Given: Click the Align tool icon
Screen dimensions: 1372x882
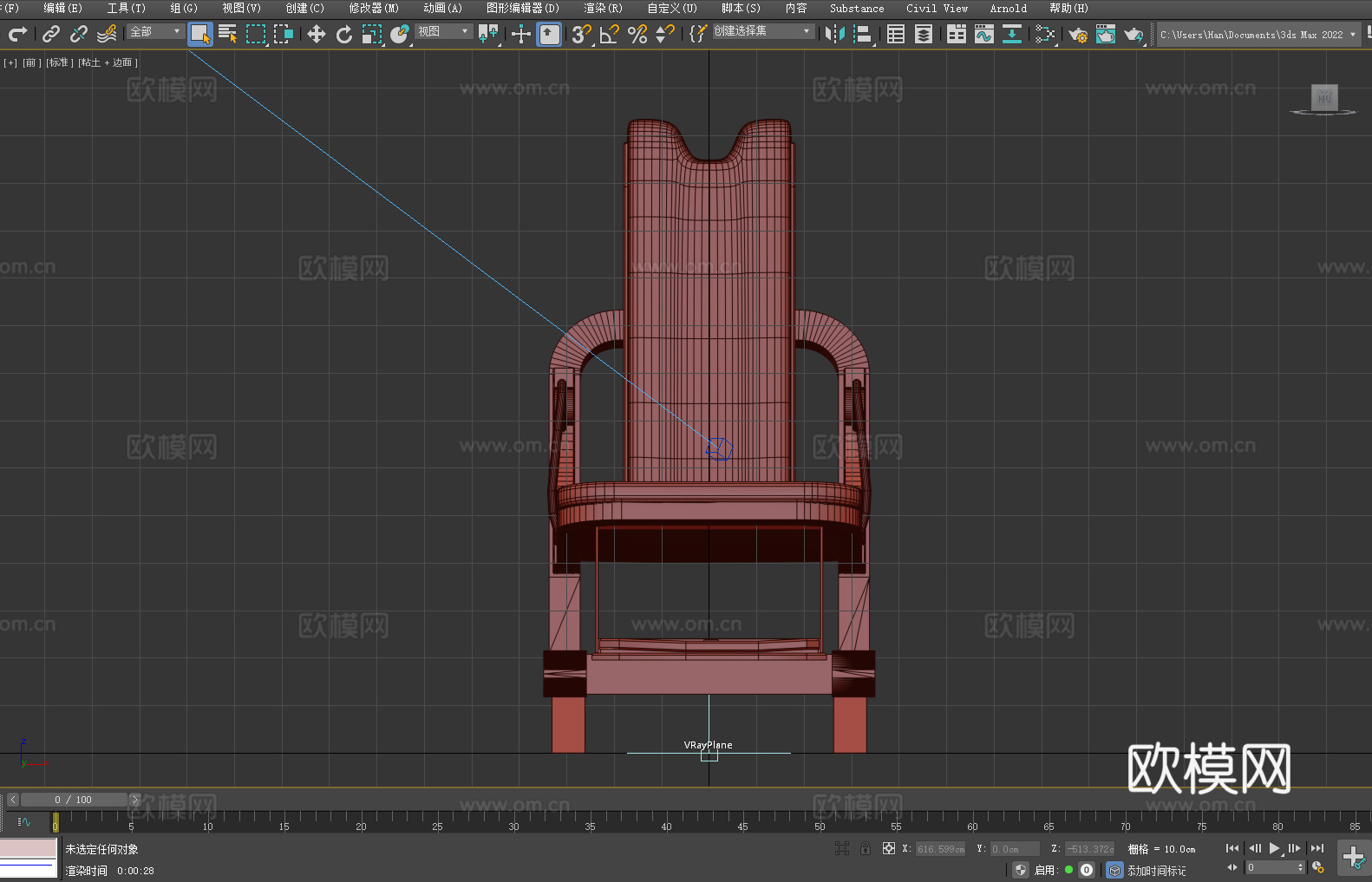Looking at the screenshot, I should point(863,34).
